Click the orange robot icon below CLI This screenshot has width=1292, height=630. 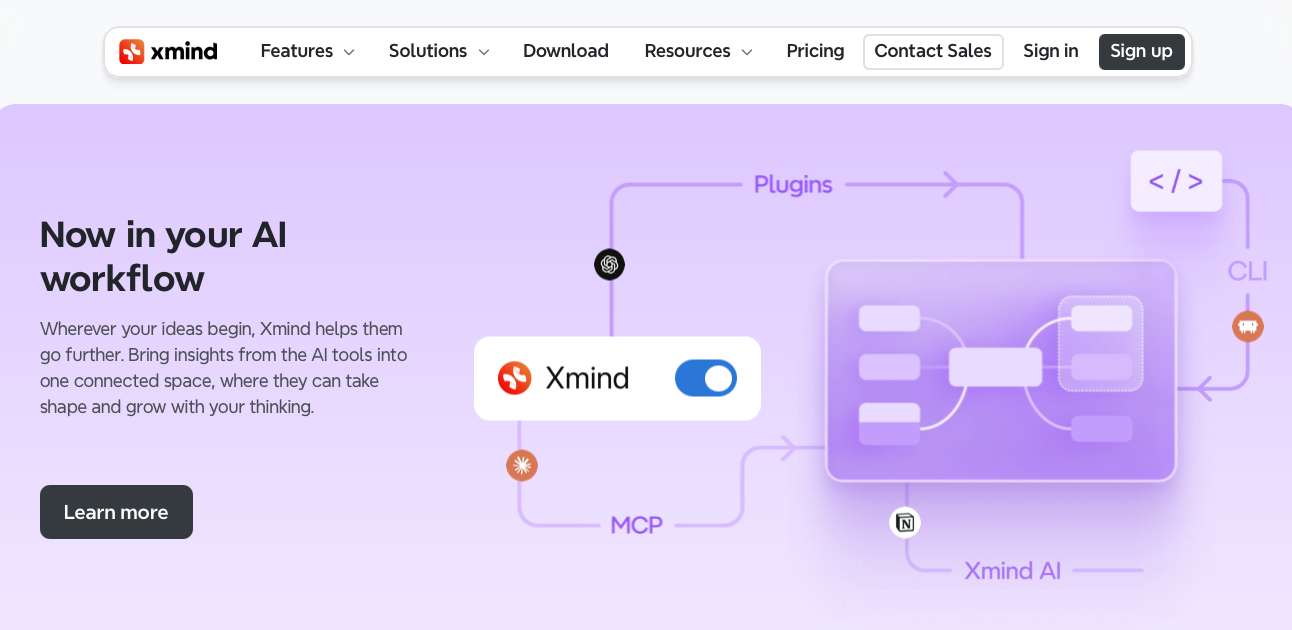(x=1247, y=326)
